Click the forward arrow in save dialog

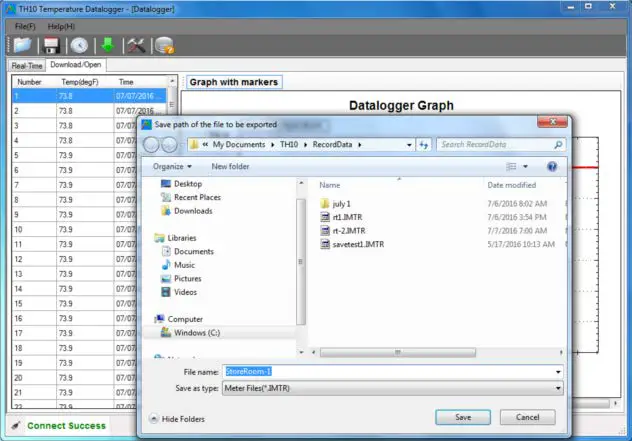(169, 145)
